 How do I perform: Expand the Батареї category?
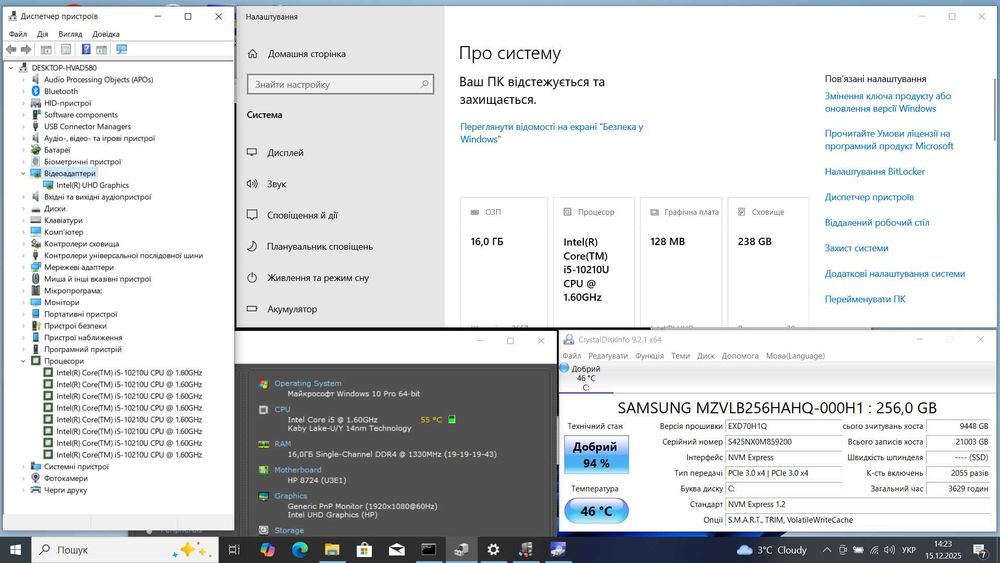24,150
